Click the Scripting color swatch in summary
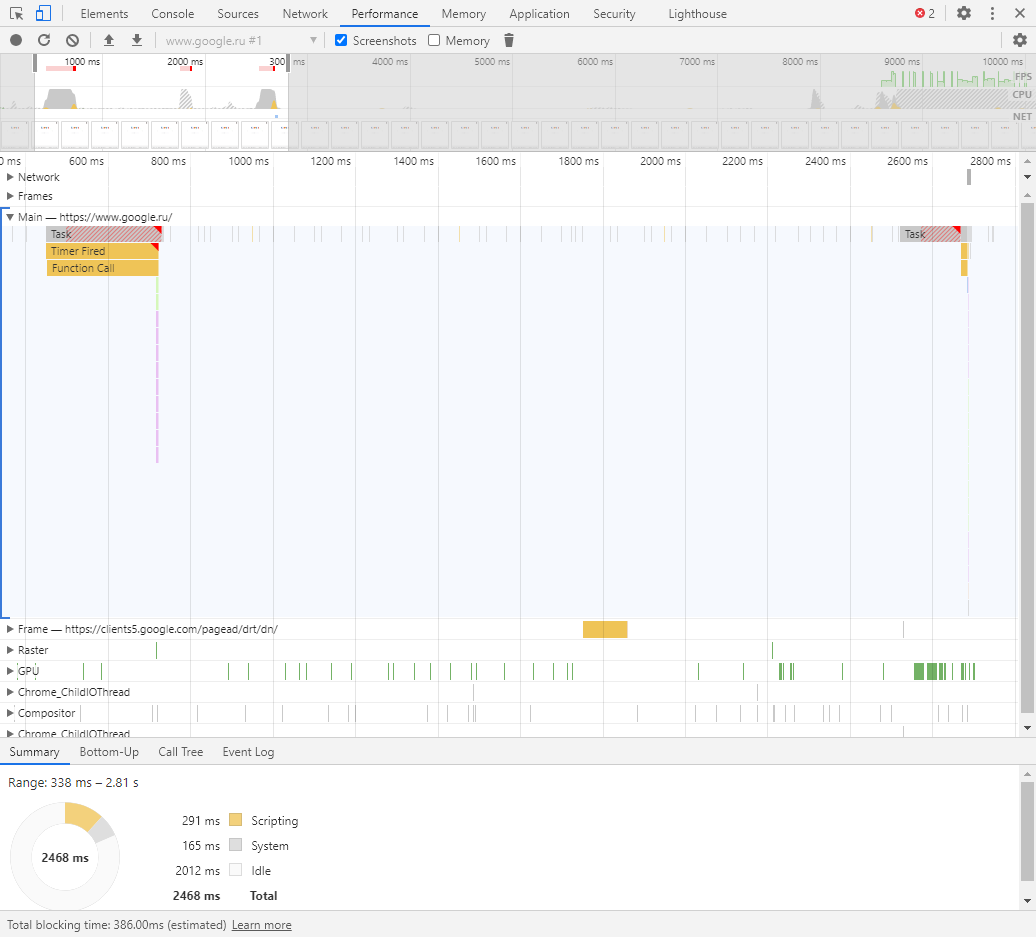This screenshot has width=1036, height=937. [236, 820]
